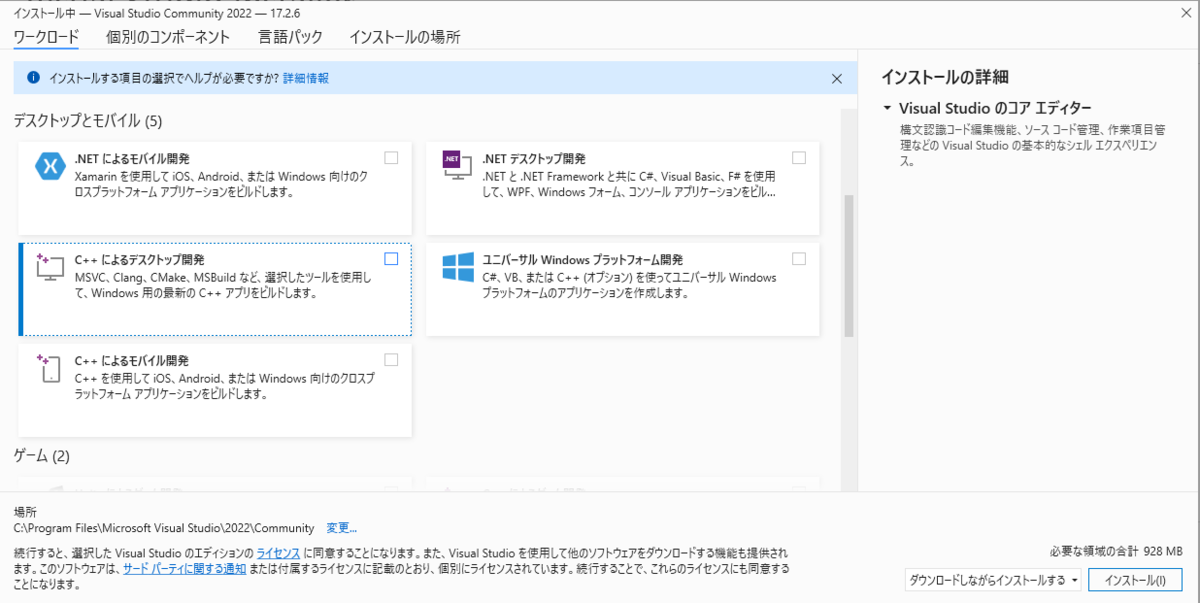
Task: Open the インストールの場所 tab
Action: point(404,37)
